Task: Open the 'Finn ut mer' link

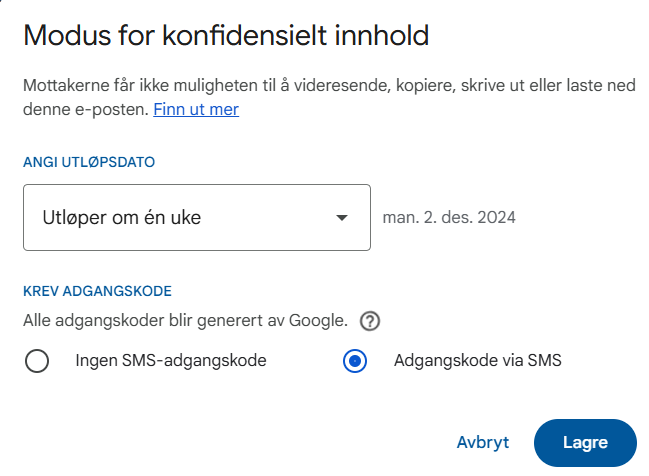Action: [x=196, y=109]
